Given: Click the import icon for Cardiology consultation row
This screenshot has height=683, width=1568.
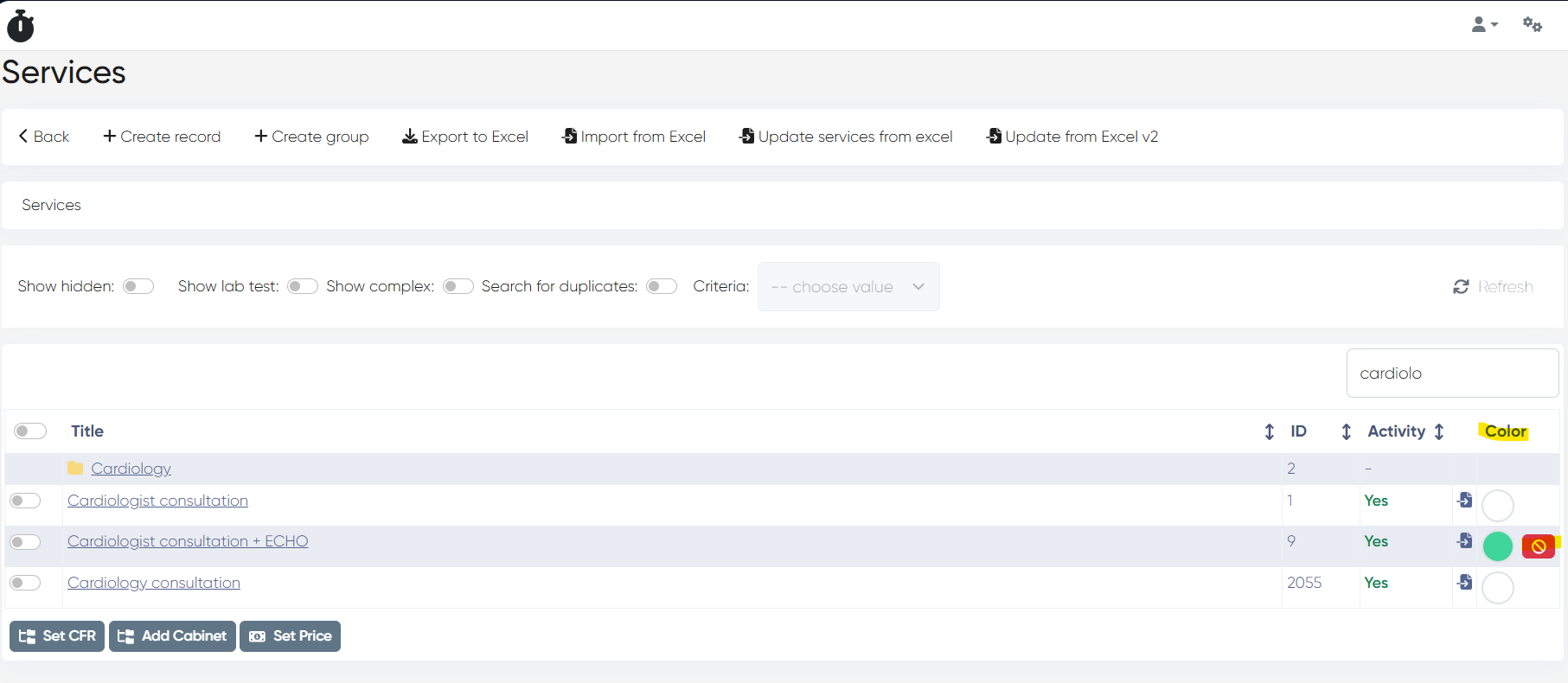Looking at the screenshot, I should coord(1464,582).
